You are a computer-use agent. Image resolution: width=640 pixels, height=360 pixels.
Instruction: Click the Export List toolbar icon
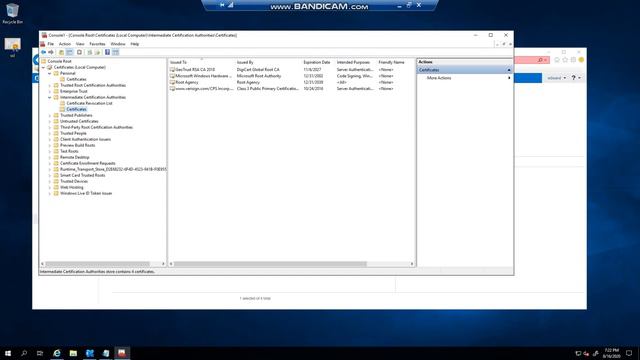pyautogui.click(x=98, y=52)
